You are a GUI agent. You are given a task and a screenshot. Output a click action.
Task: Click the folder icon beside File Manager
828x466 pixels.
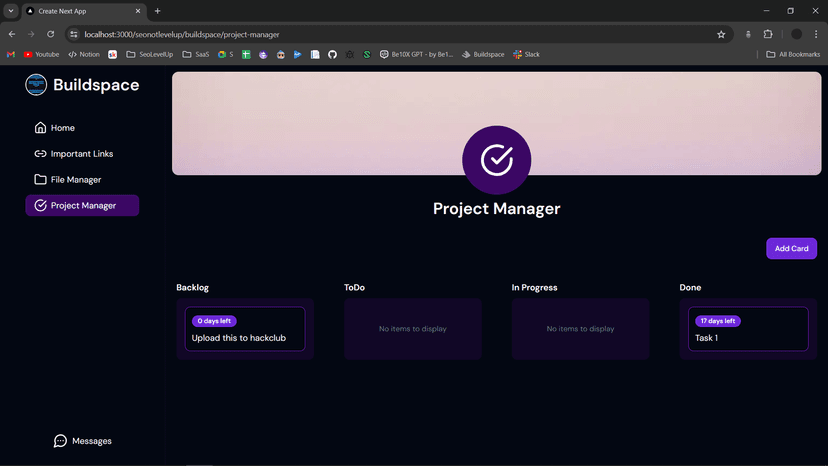(40, 180)
